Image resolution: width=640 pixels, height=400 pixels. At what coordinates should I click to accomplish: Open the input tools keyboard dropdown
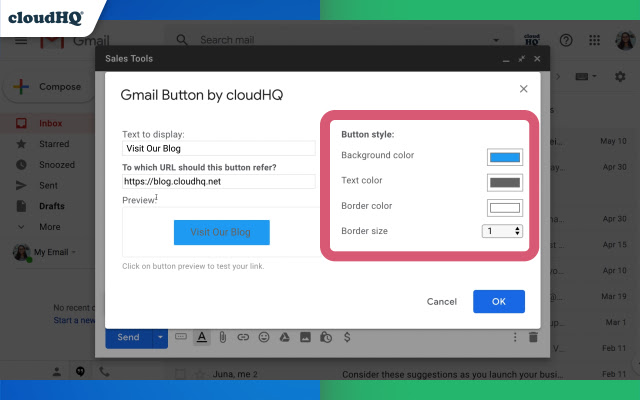point(586,76)
